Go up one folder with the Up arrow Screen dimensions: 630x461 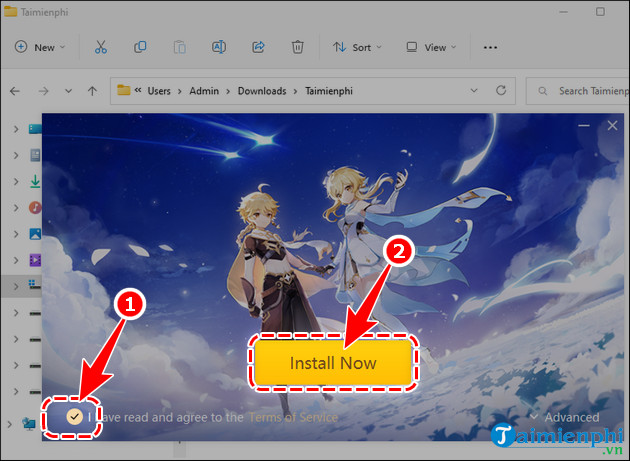tap(92, 91)
